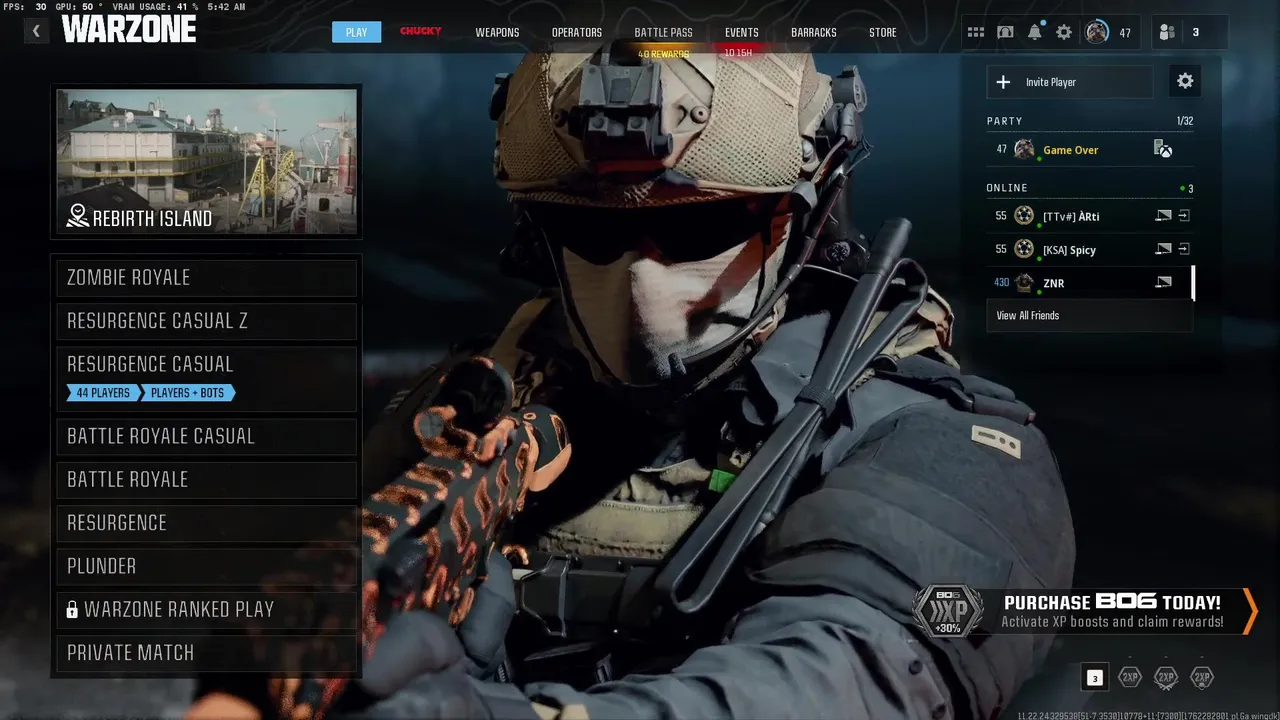Select Plunder mode
The width and height of the screenshot is (1280, 720).
pyautogui.click(x=206, y=566)
